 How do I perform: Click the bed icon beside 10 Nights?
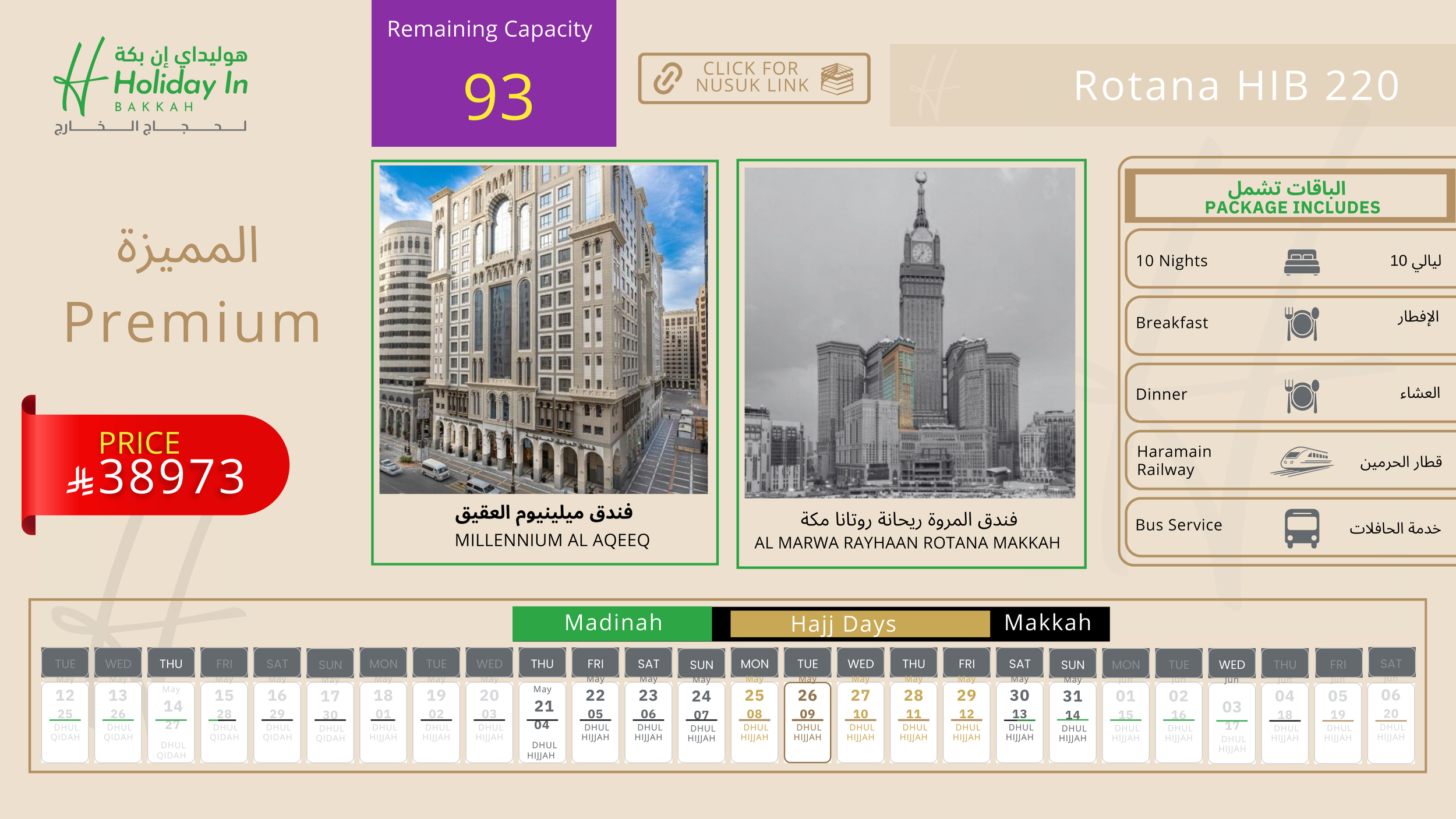1302,262
